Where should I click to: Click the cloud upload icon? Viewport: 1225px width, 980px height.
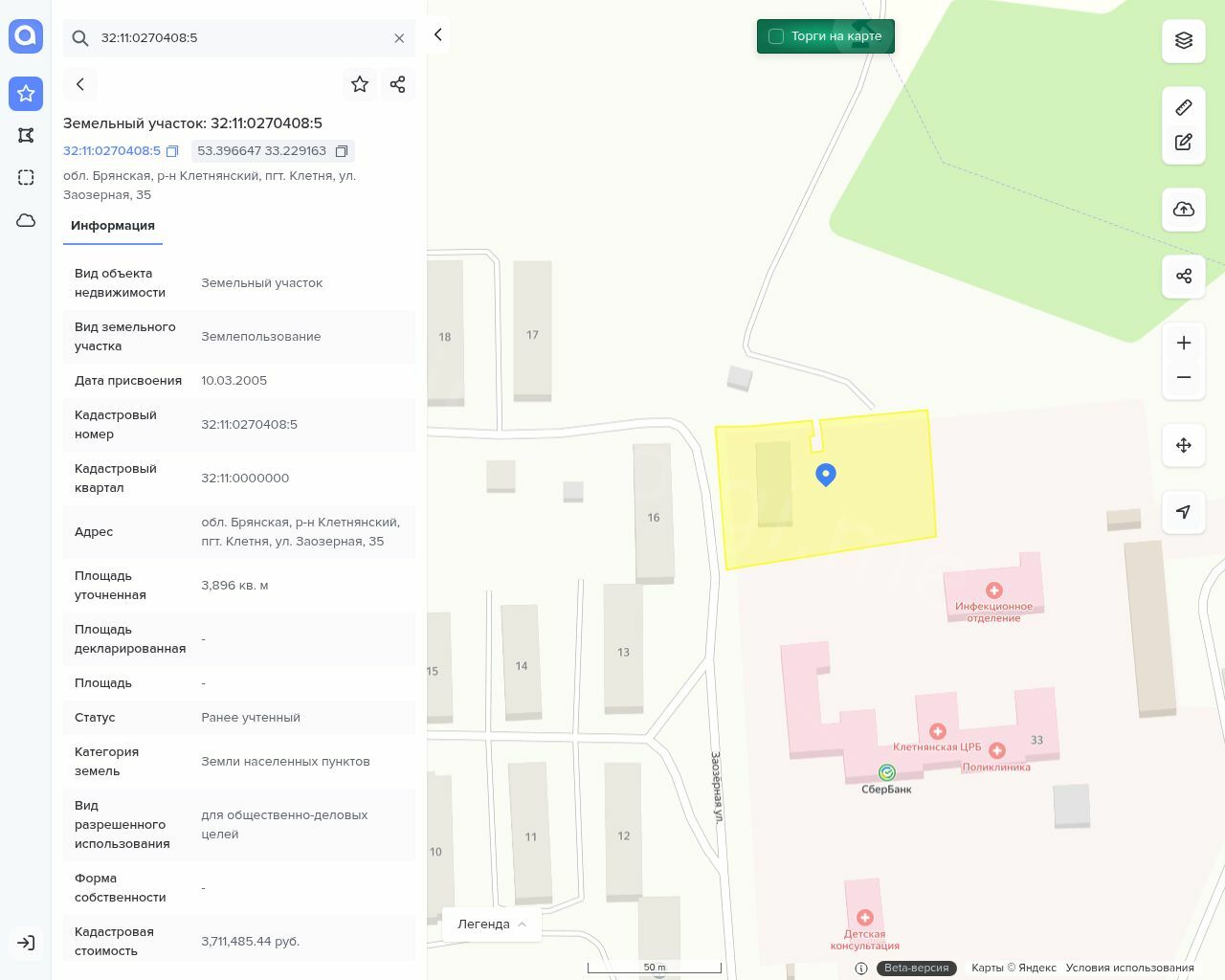point(1184,209)
